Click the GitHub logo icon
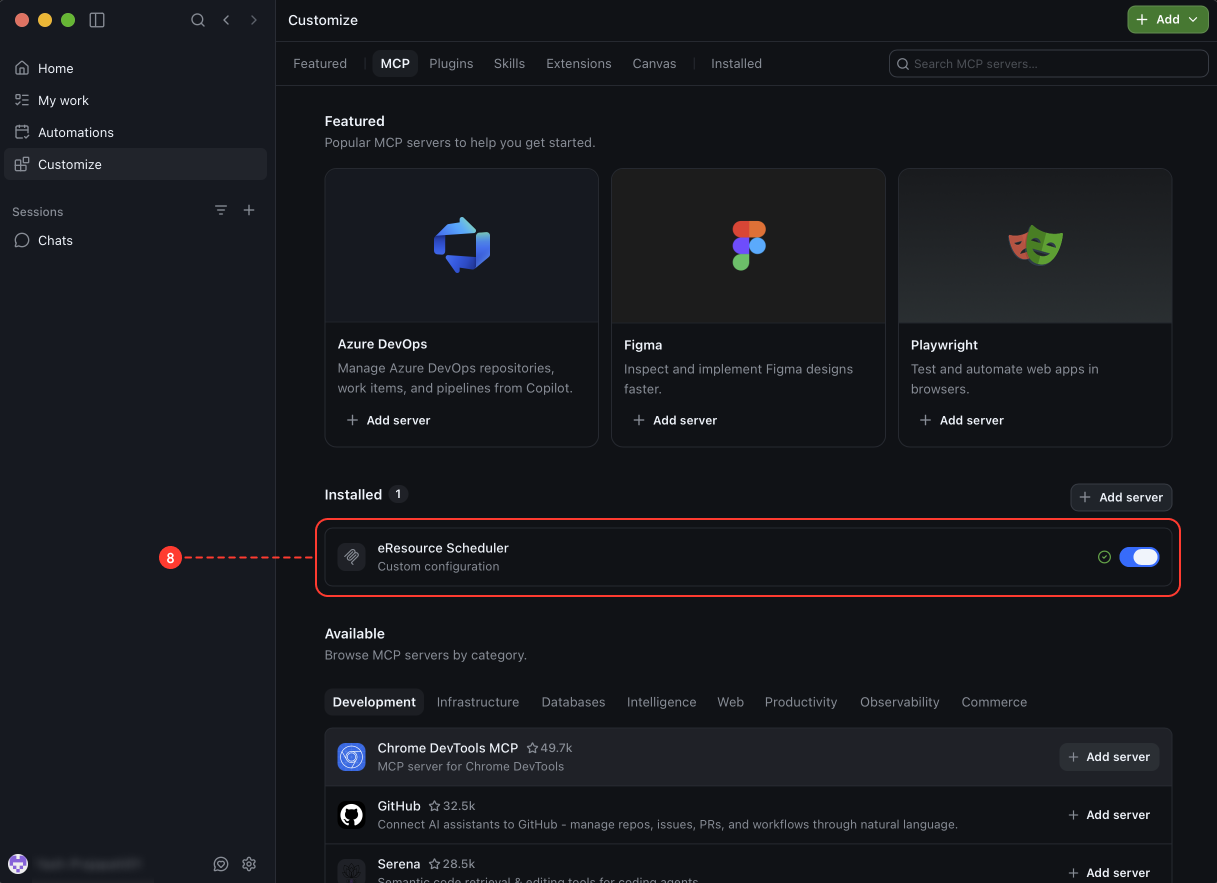 click(x=351, y=815)
